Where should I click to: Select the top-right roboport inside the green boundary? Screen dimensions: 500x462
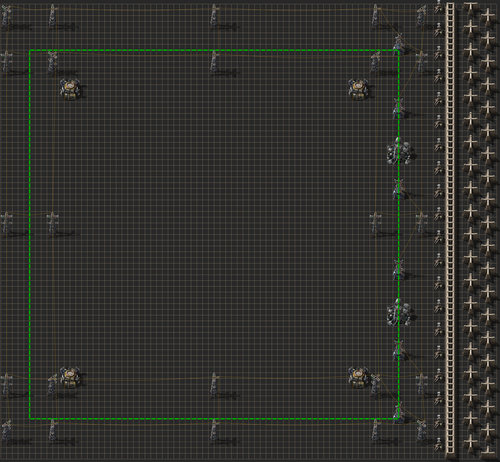[358, 90]
